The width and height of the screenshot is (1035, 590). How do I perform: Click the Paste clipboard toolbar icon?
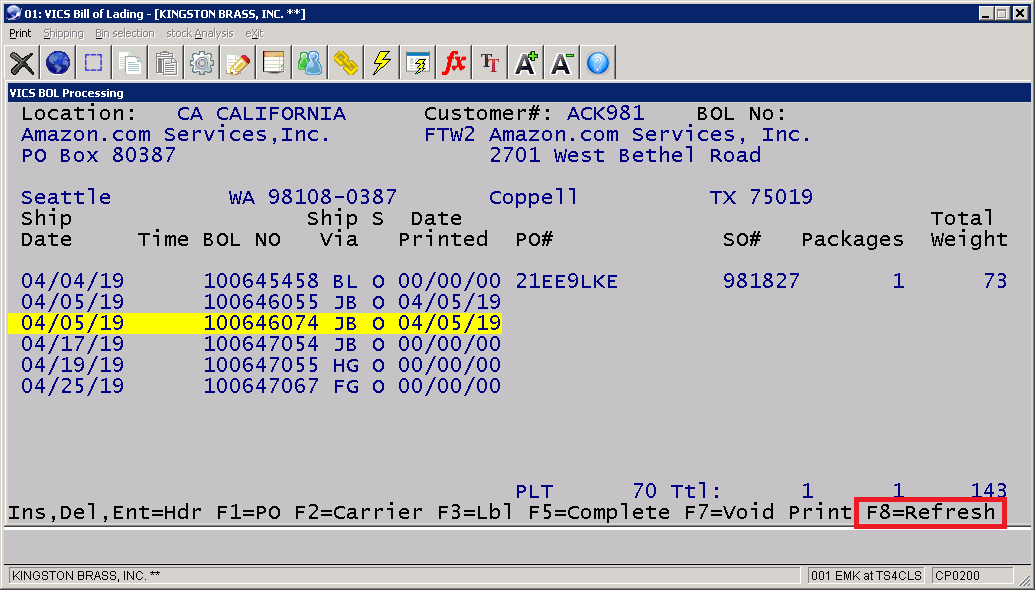coord(166,63)
